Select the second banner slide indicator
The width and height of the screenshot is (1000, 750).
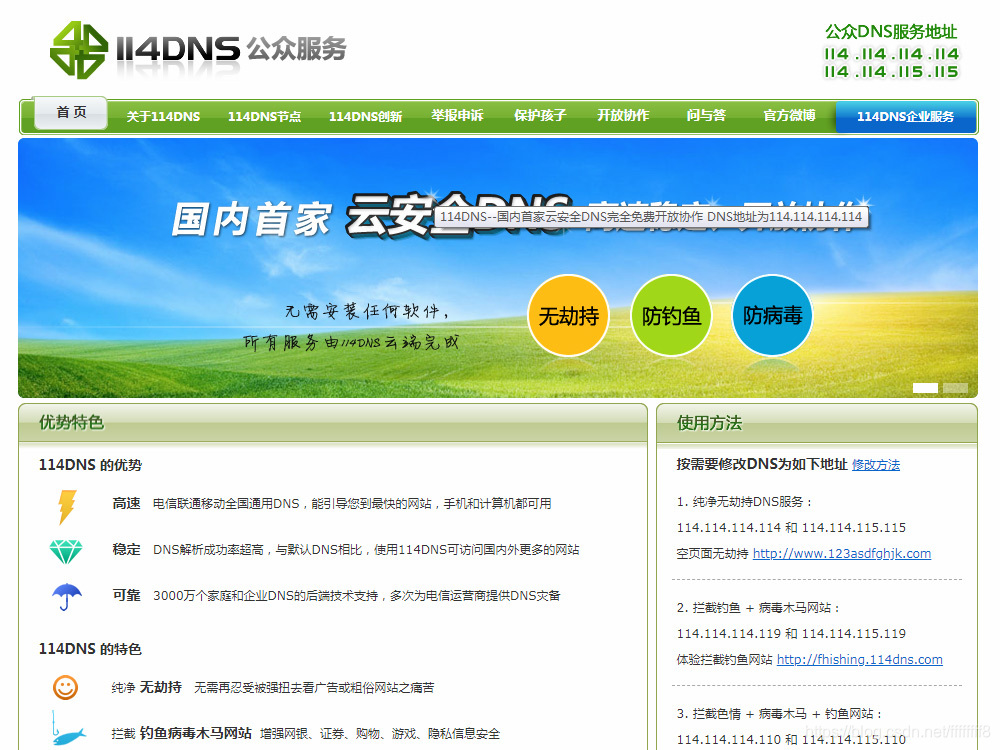pyautogui.click(x=955, y=388)
